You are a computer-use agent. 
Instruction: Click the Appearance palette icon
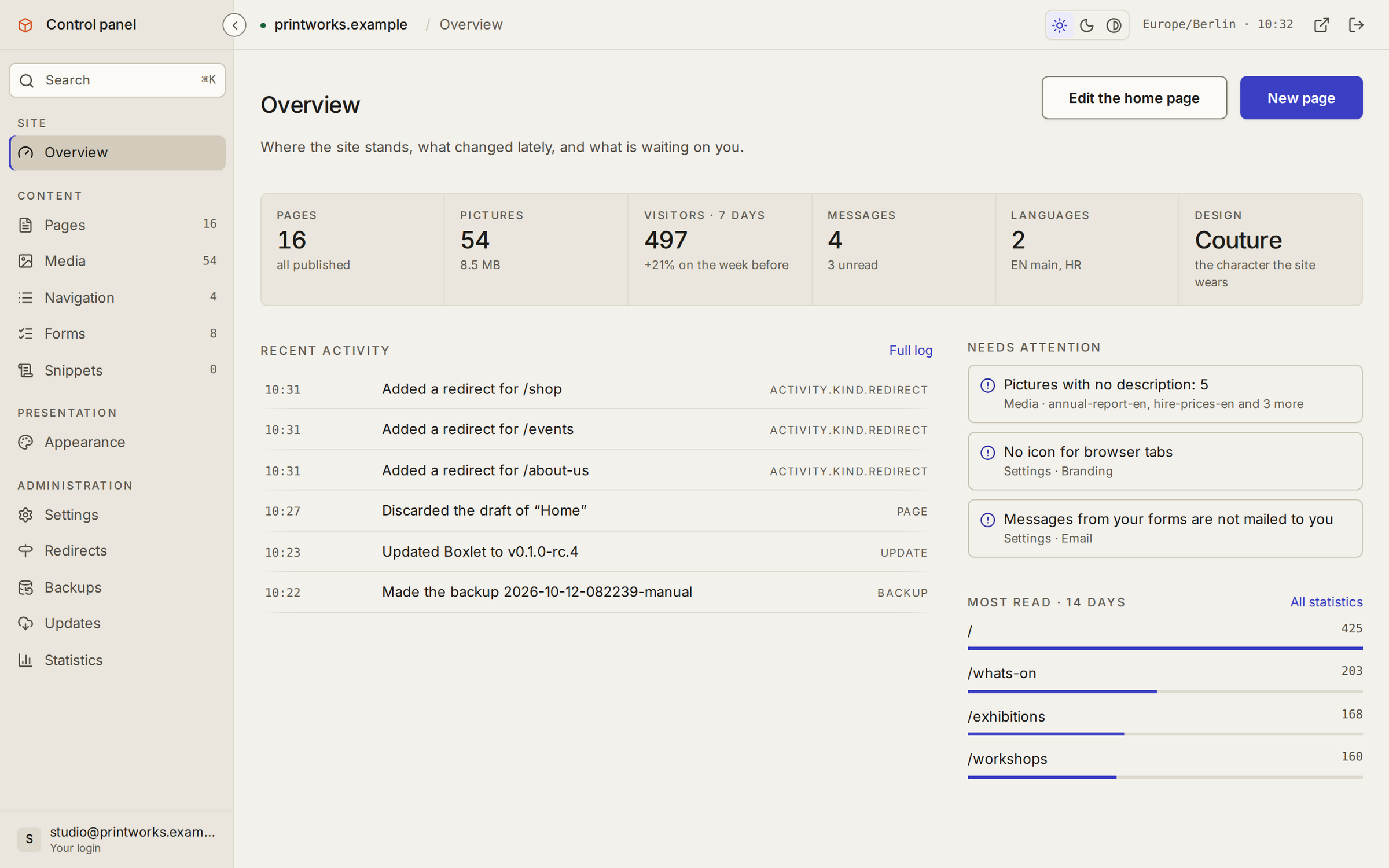click(x=25, y=442)
